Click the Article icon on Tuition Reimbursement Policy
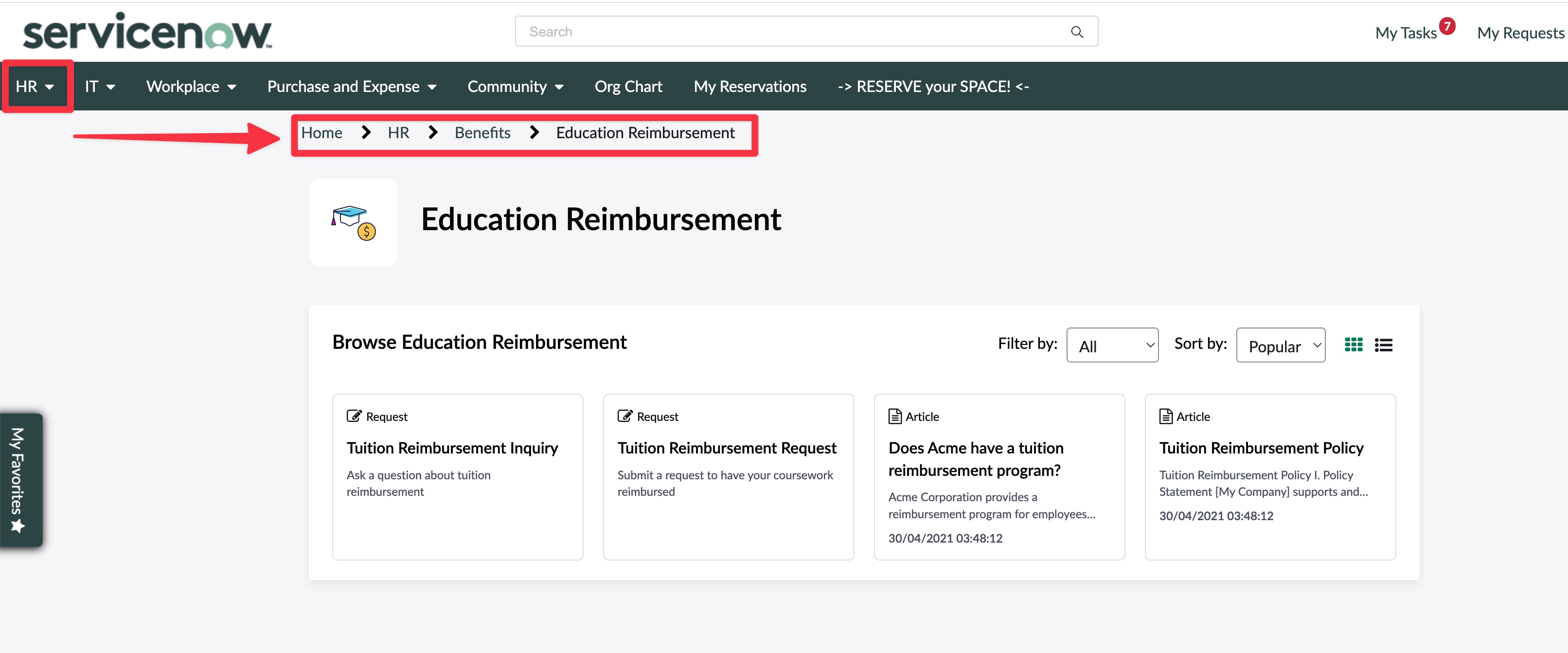The image size is (1568, 653). click(x=1166, y=416)
